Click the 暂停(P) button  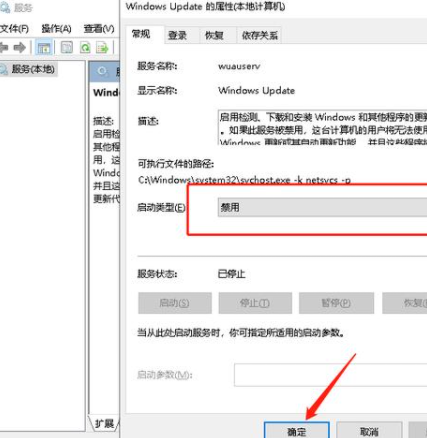coord(336,303)
